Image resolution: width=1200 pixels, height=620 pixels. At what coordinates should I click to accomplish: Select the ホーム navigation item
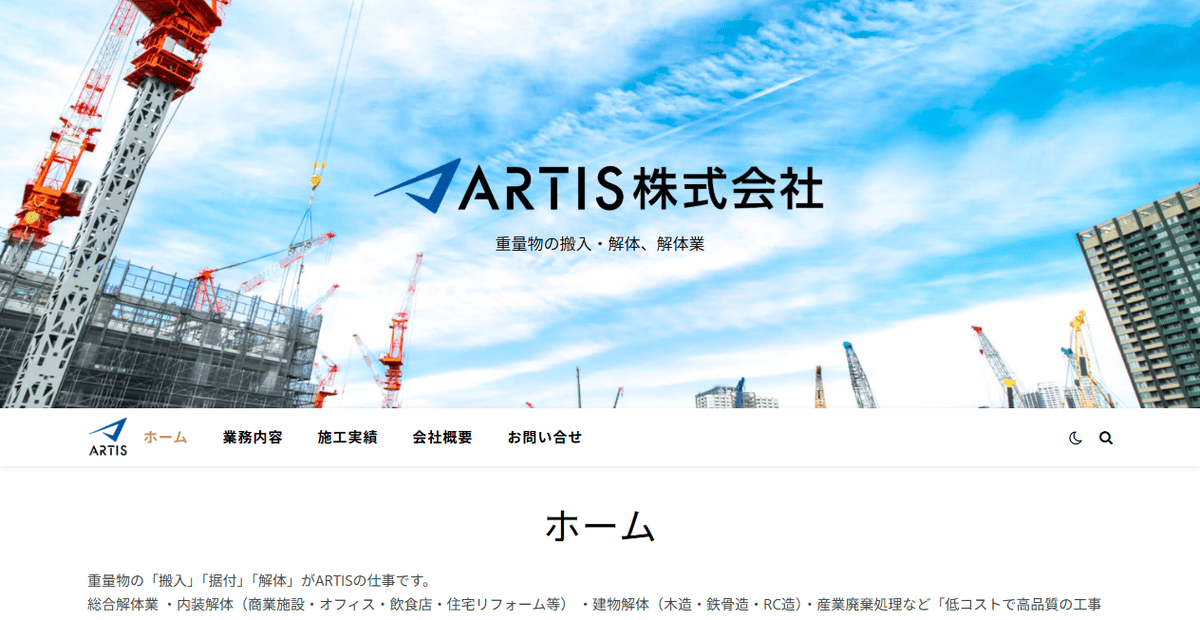point(167,437)
